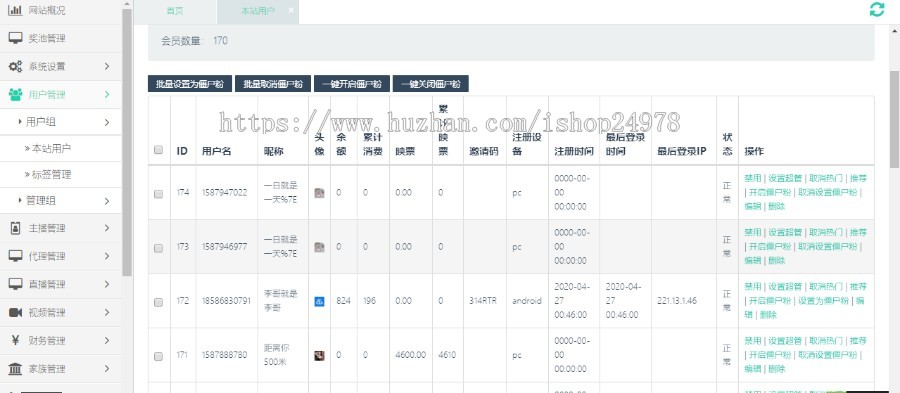The height and width of the screenshot is (393, 900).
Task: Click the 批量设置为僵尸粉 button
Action: pos(190,84)
